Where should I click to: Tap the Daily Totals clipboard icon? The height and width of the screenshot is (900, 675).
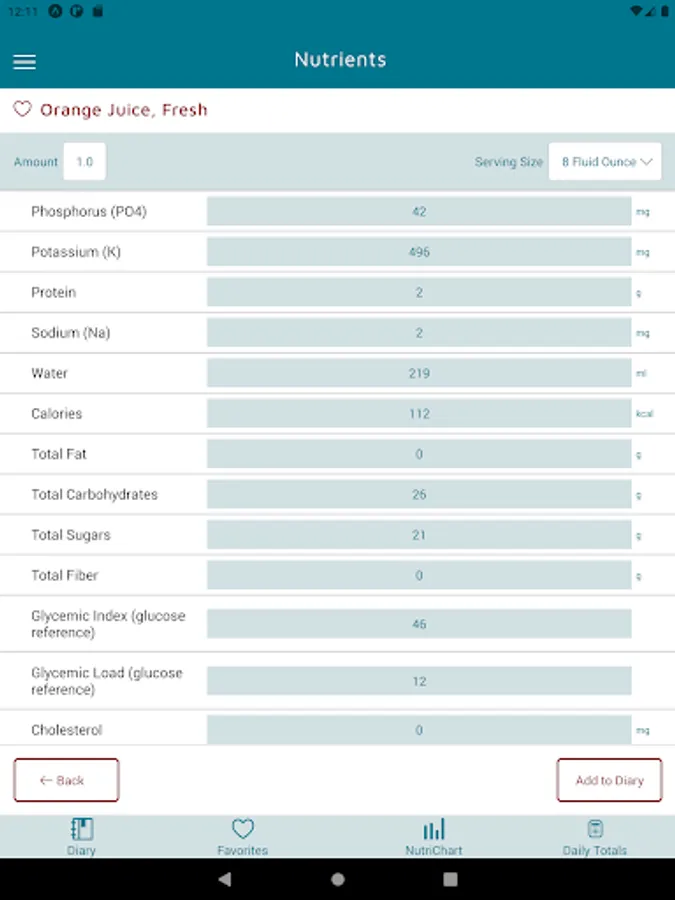pos(595,829)
